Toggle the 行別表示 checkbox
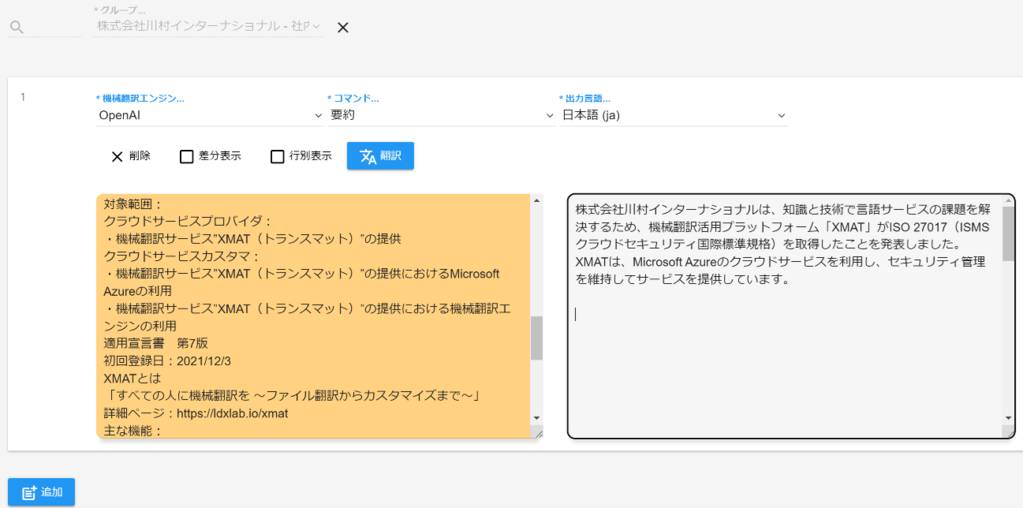 [x=278, y=156]
